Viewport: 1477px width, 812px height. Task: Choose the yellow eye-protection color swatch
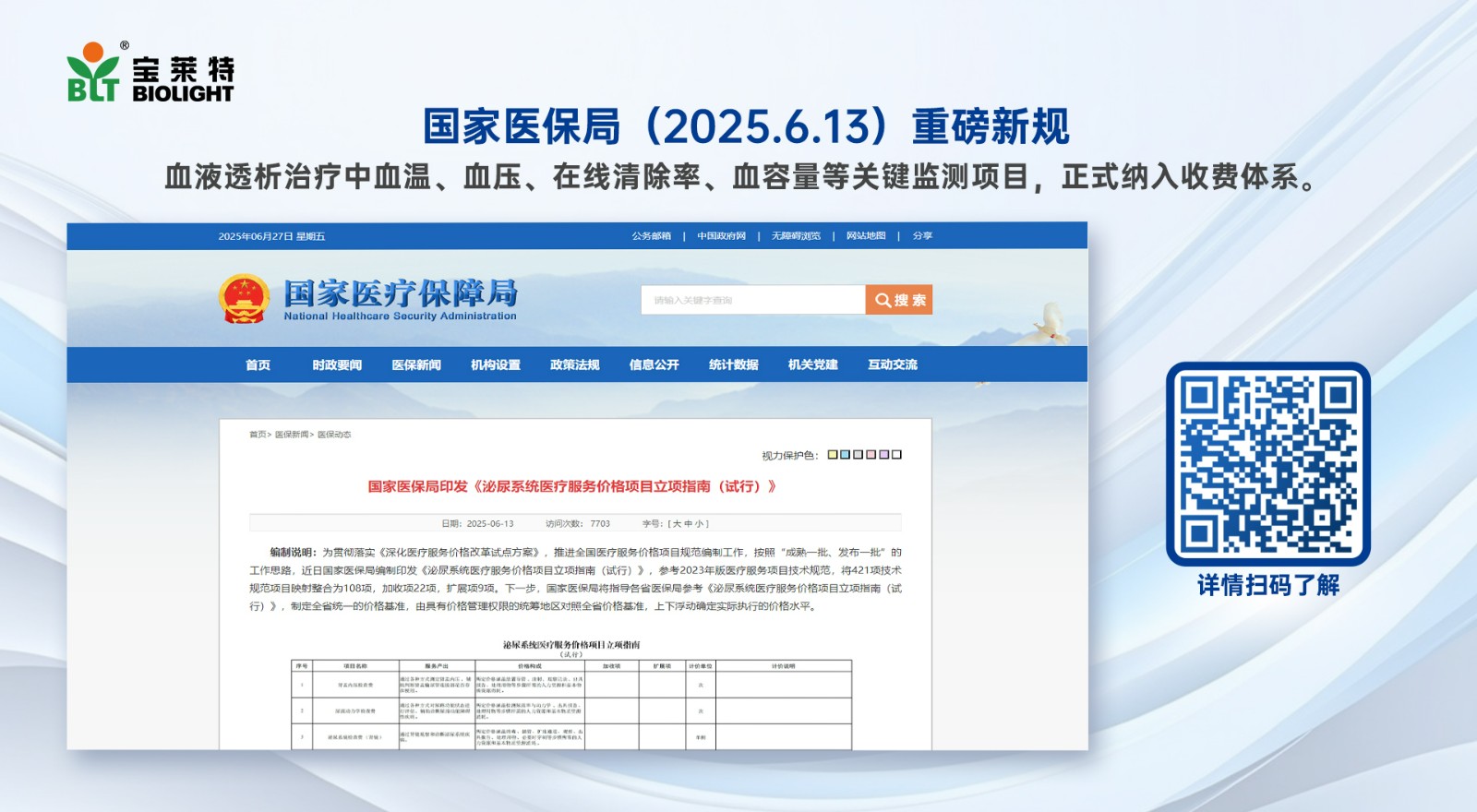pyautogui.click(x=832, y=455)
